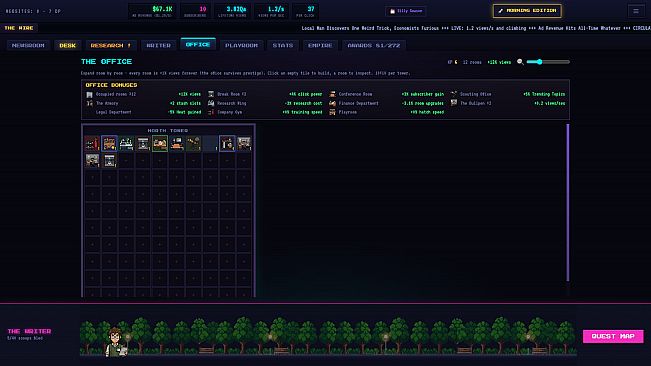This screenshot has height=366, width=651.
Task: Click the zoom magnifier icon
Action: 520,62
